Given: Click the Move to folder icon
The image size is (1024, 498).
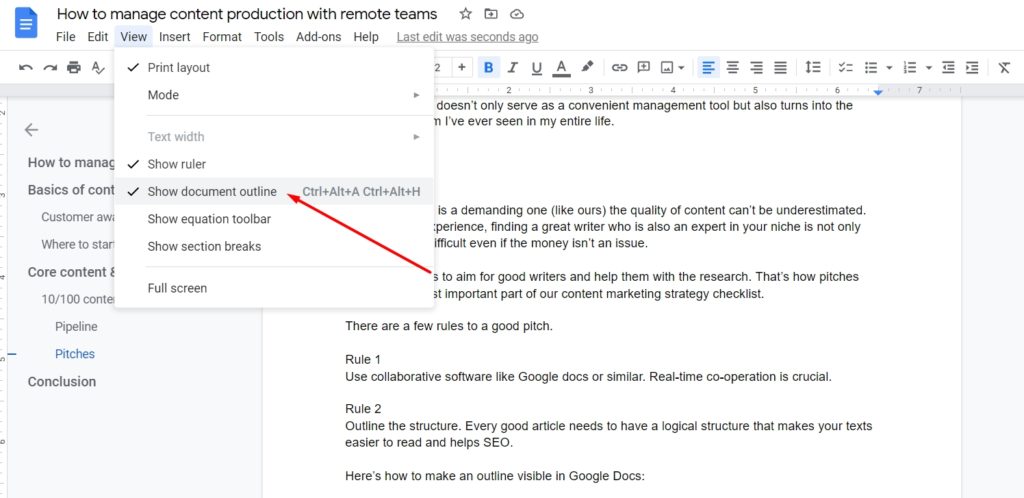Looking at the screenshot, I should (490, 14).
